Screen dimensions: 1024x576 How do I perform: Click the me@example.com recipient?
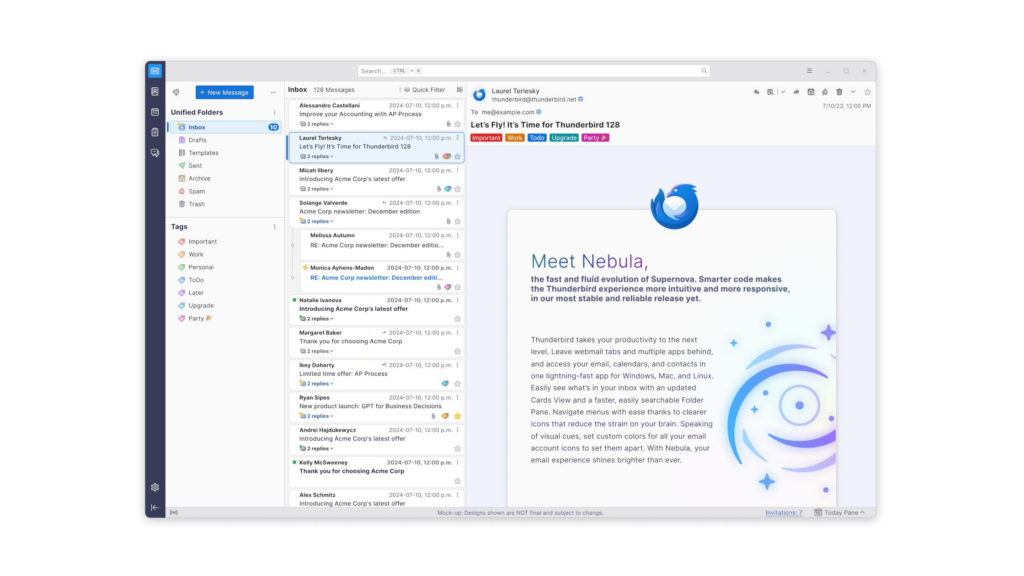[507, 112]
